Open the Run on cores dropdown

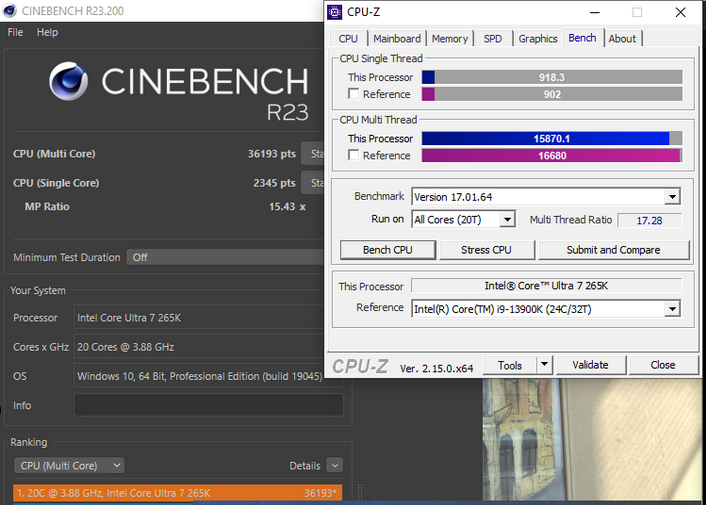(507, 220)
